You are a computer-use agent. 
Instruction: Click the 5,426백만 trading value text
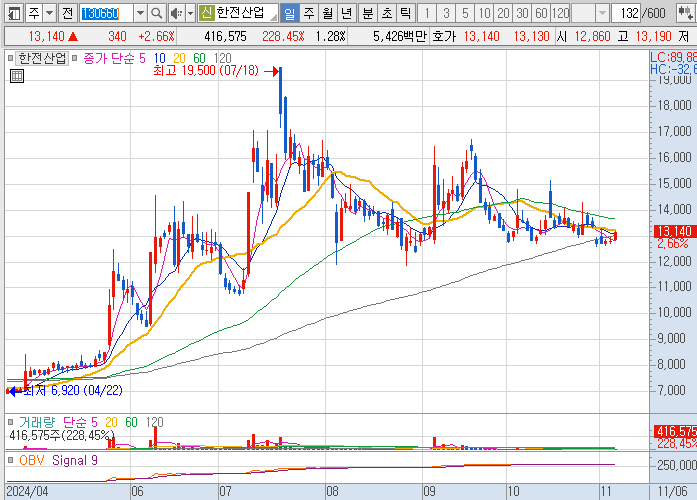point(399,36)
